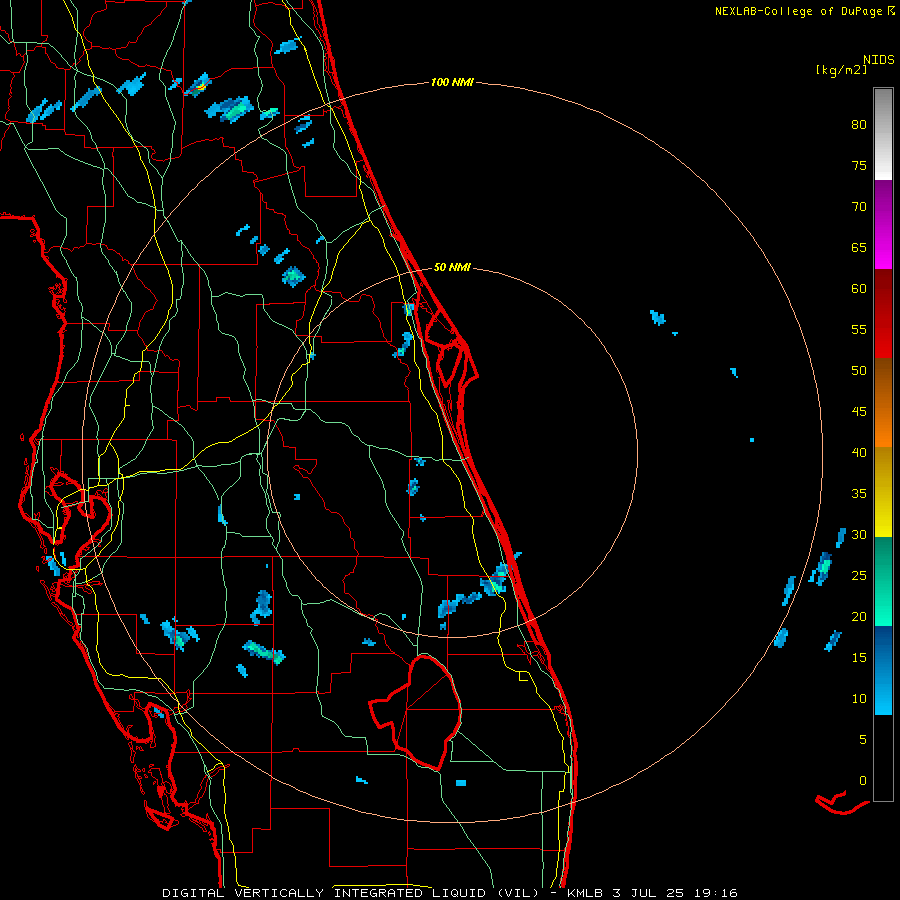This screenshot has width=900, height=900.
Task: Click the Digital Vertically Integrated Liquid caption
Action: [449, 893]
